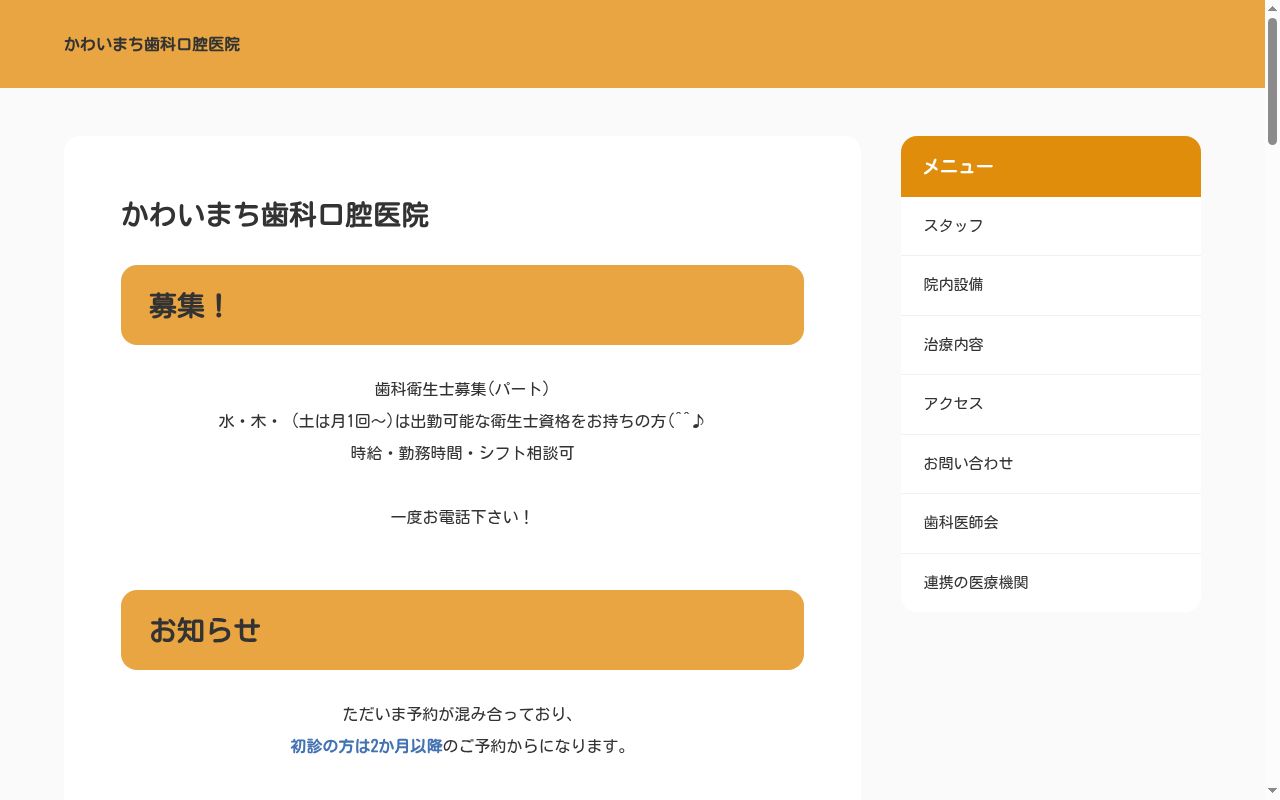Screen dimensions: 1280x800
Task: Visit the 歯科医師会 link
Action: 1050,523
